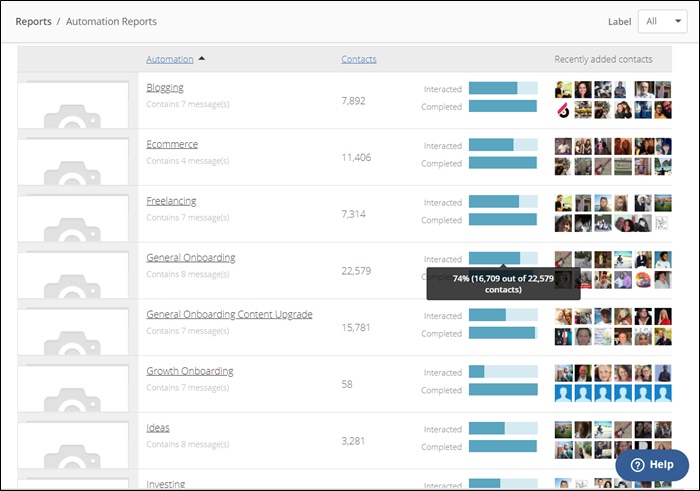The height and width of the screenshot is (491, 700).
Task: Click the General Onboarding placeholder camera thumbnail
Action: (x=73, y=275)
